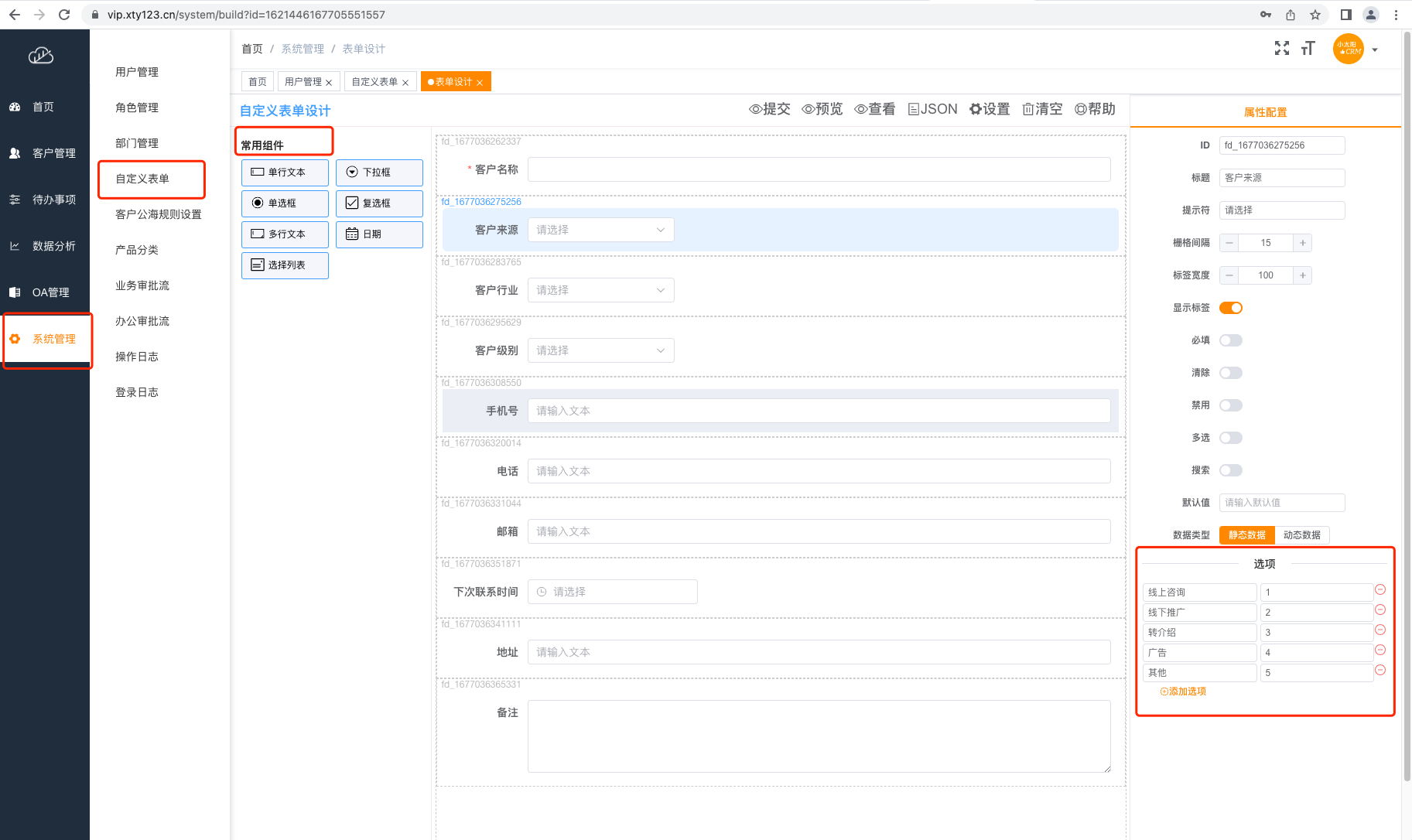Viewport: 1412px width, 840px height.
Task: Enable the 必填 required switch
Action: pyautogui.click(x=1230, y=340)
